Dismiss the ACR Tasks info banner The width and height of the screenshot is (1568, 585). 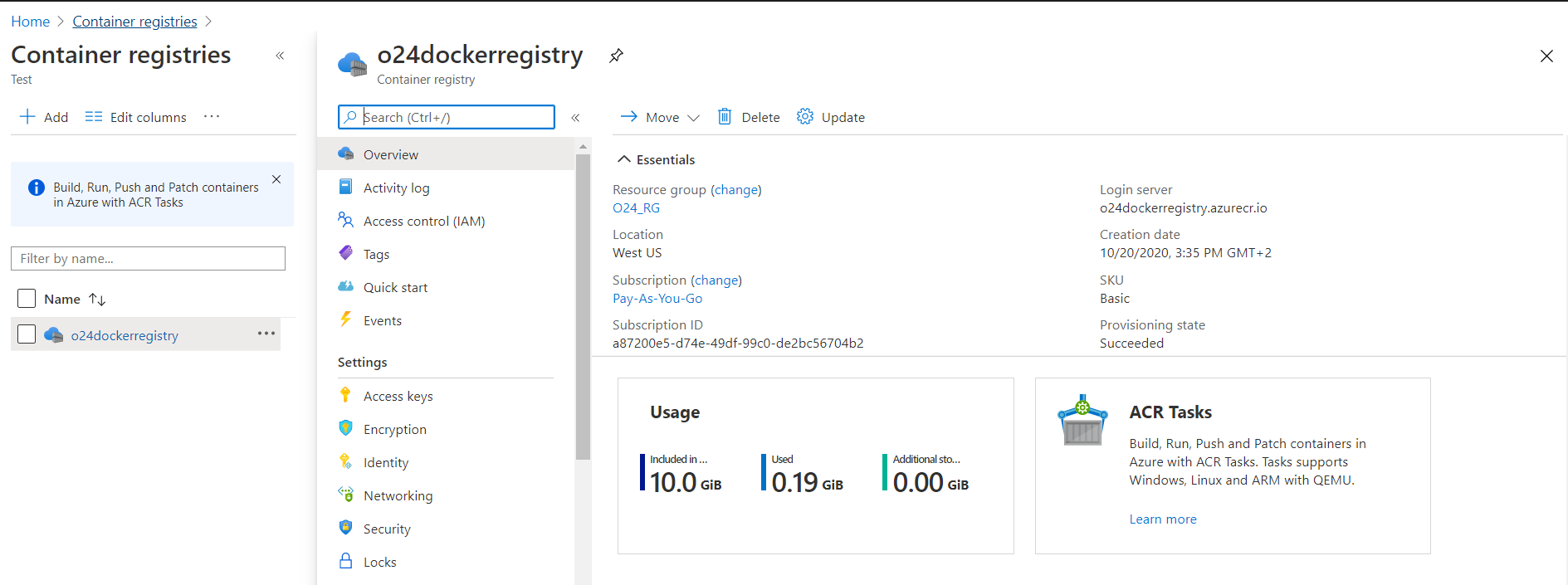click(x=276, y=179)
